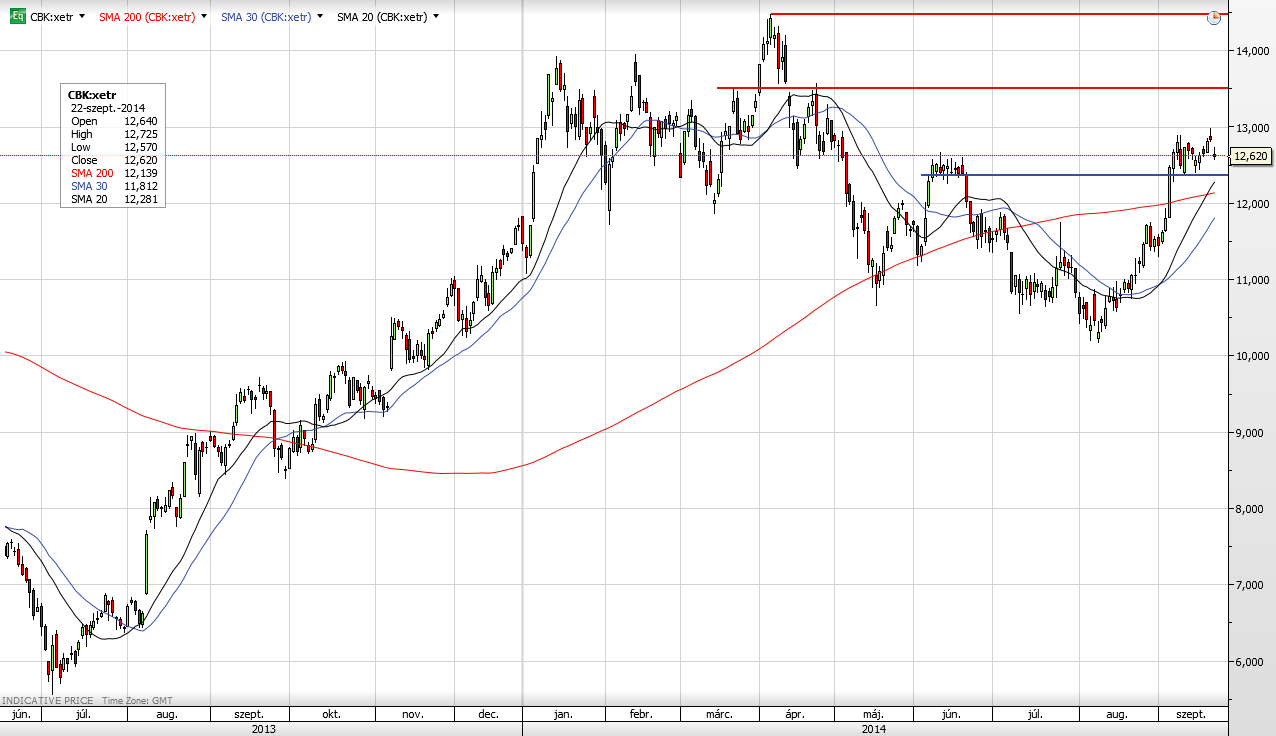The height and width of the screenshot is (736, 1276).
Task: Click the ápr. month label
Action: click(796, 715)
